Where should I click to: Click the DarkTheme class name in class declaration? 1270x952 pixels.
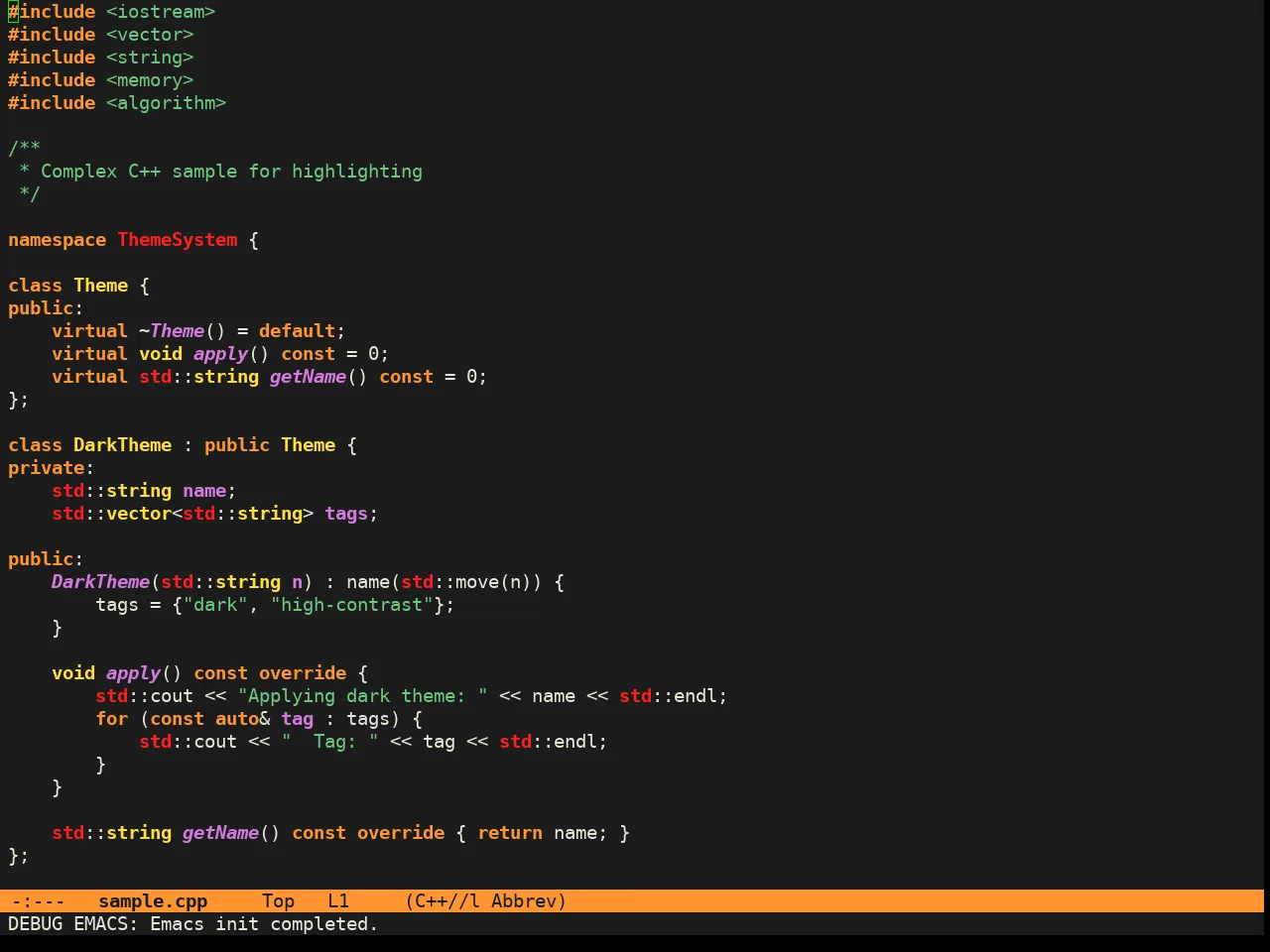point(123,445)
